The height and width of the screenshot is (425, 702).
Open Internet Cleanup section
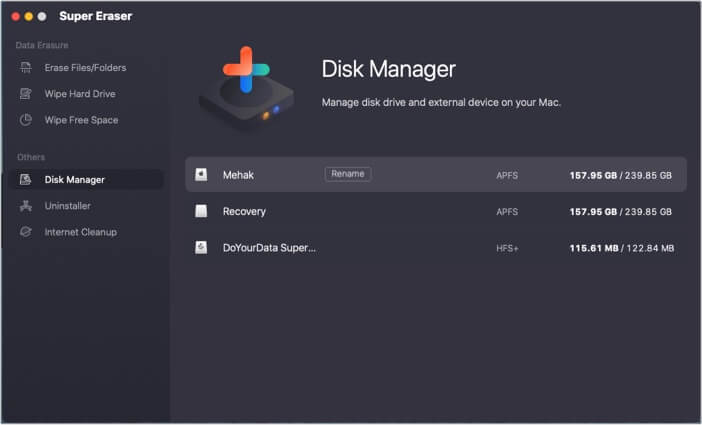coord(81,232)
